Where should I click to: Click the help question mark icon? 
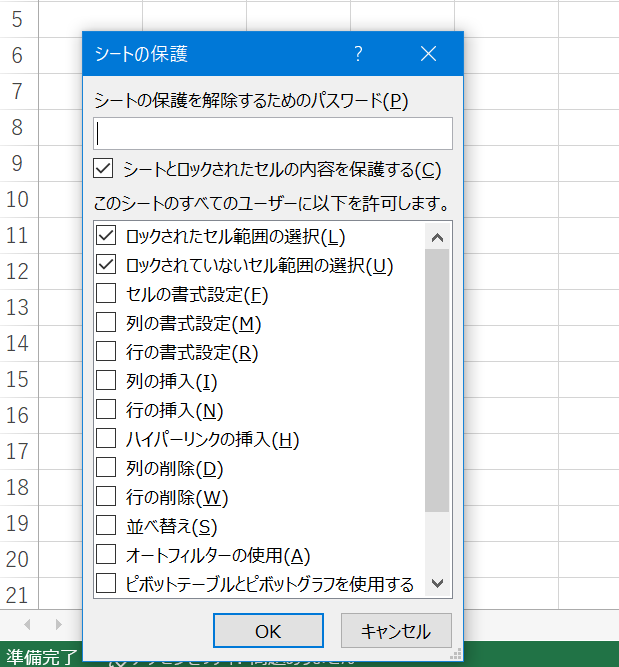click(358, 54)
